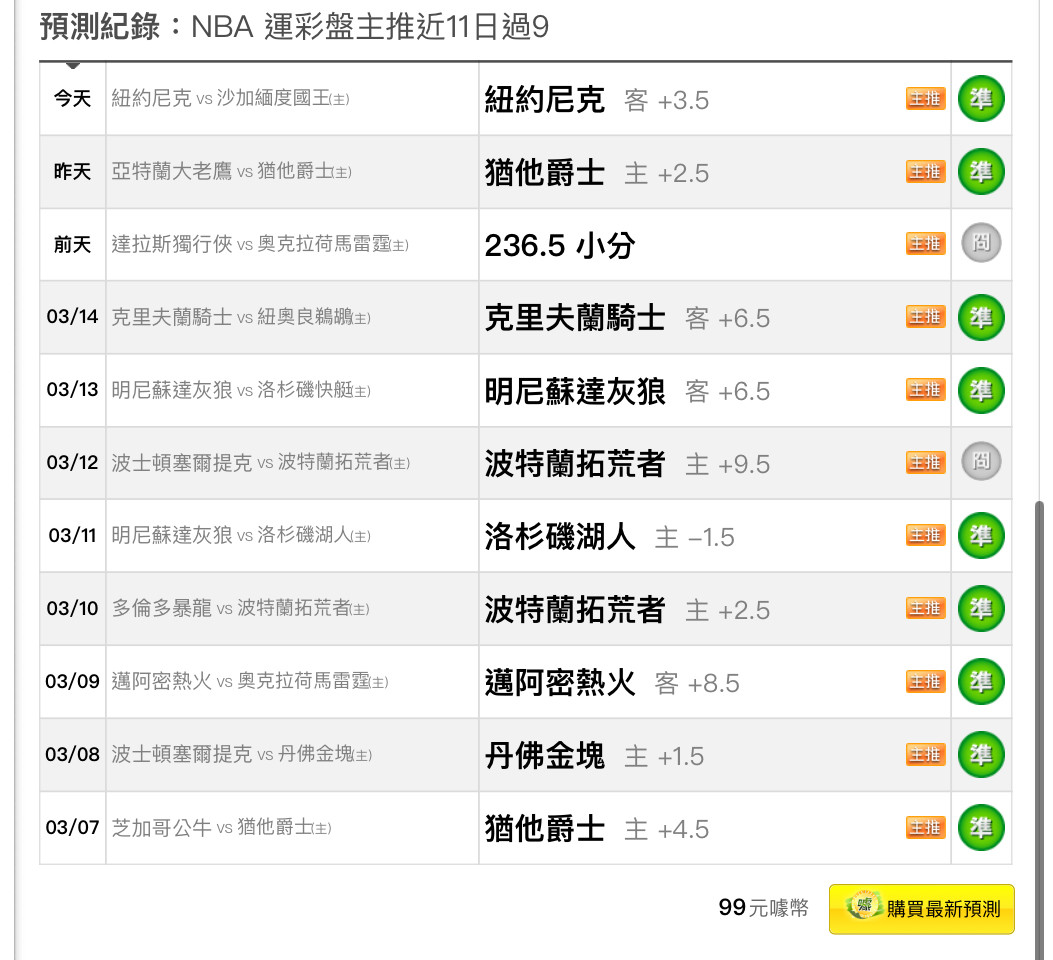This screenshot has height=960, width=1053.
Task: Click the 前天 date cell
Action: coord(73,244)
